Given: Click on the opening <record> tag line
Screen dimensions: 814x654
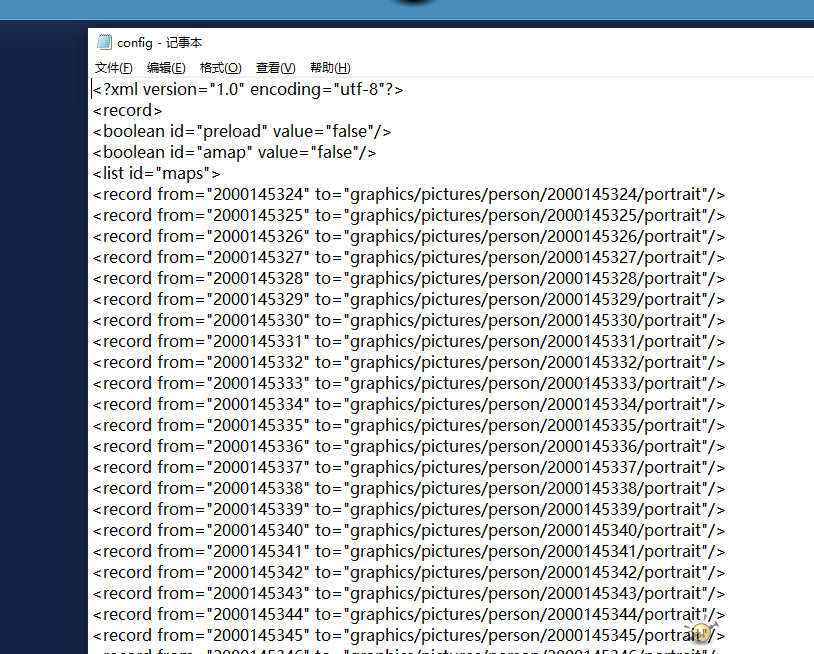Looking at the screenshot, I should pos(127,111).
